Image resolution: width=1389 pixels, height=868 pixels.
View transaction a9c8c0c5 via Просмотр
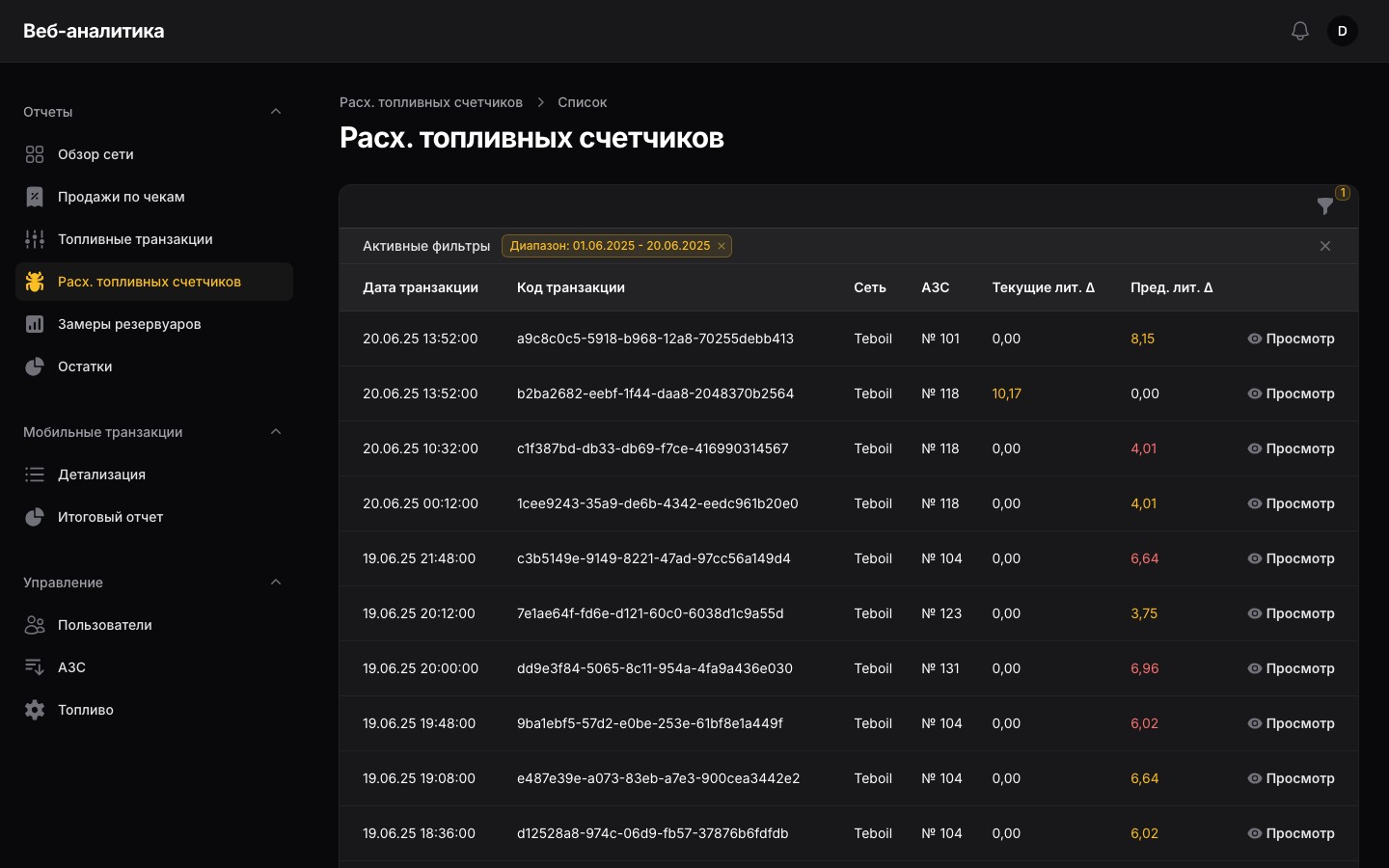[x=1291, y=339]
